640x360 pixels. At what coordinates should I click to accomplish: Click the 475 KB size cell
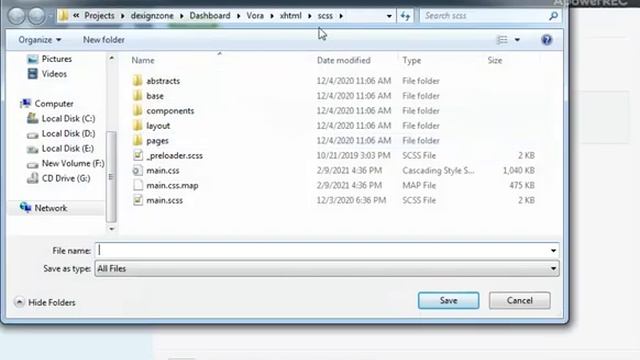522,185
